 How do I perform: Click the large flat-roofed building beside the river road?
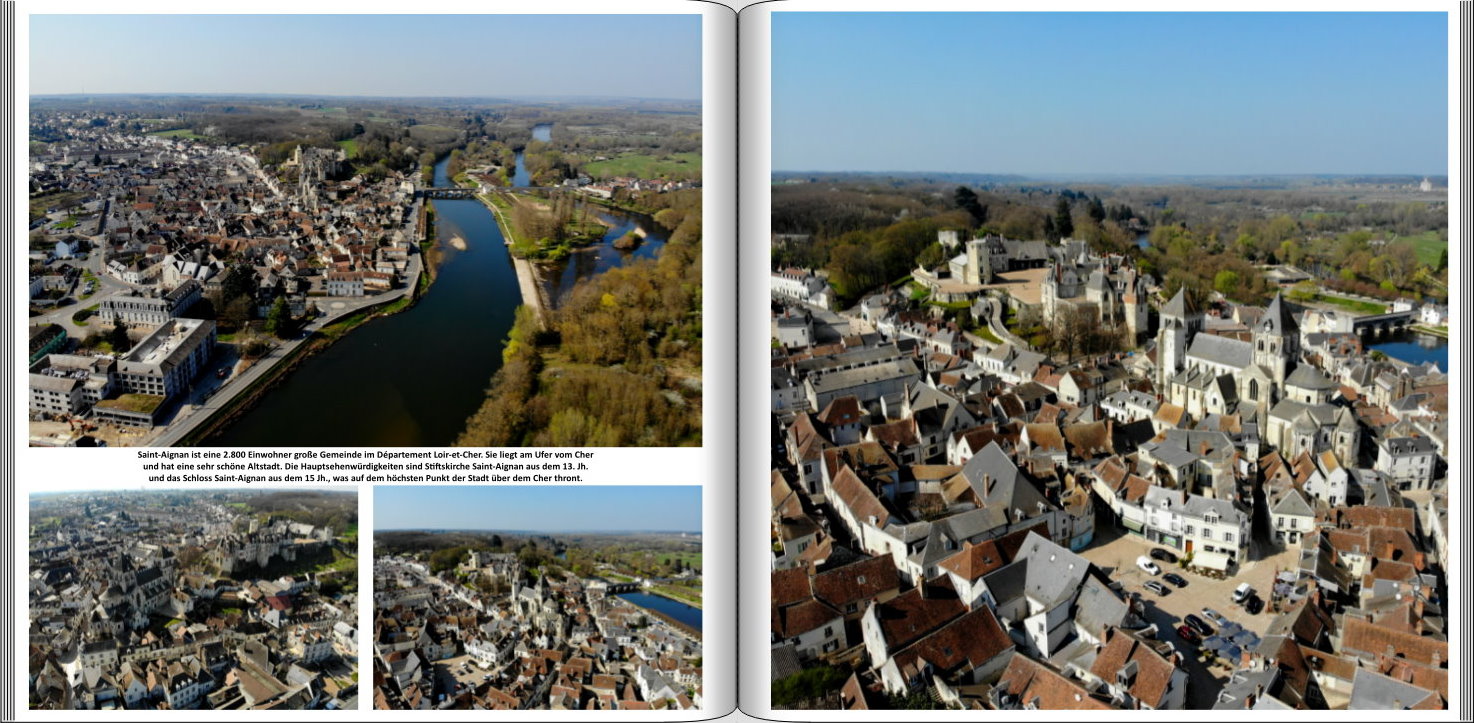pos(166,356)
